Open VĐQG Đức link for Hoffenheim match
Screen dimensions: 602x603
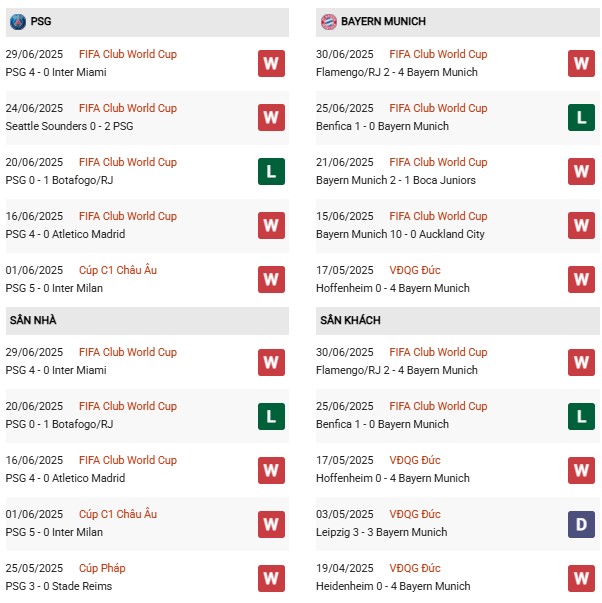pyautogui.click(x=415, y=270)
